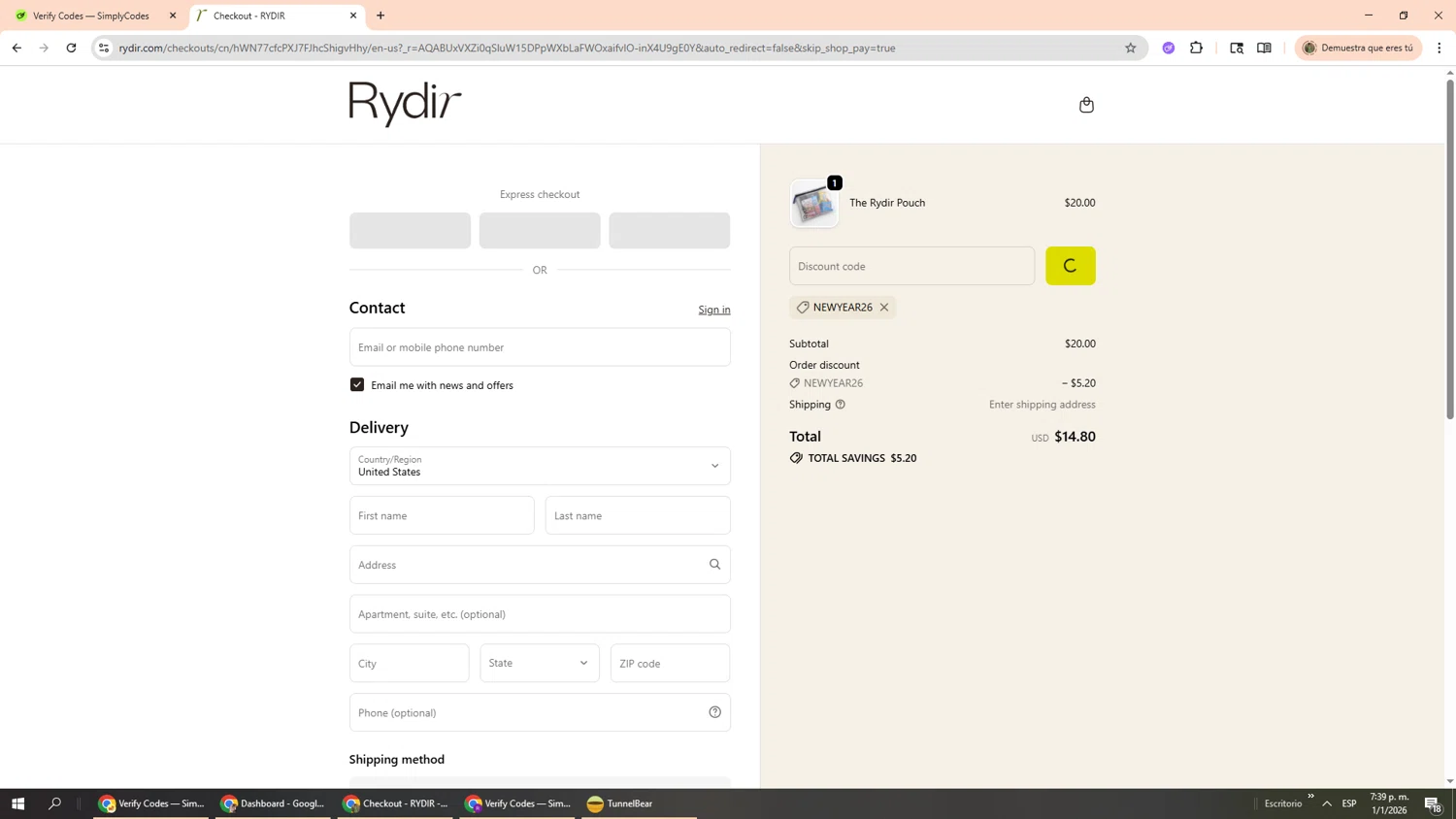The height and width of the screenshot is (819, 1456).
Task: Open the shopping bag cart icon
Action: [x=1086, y=105]
